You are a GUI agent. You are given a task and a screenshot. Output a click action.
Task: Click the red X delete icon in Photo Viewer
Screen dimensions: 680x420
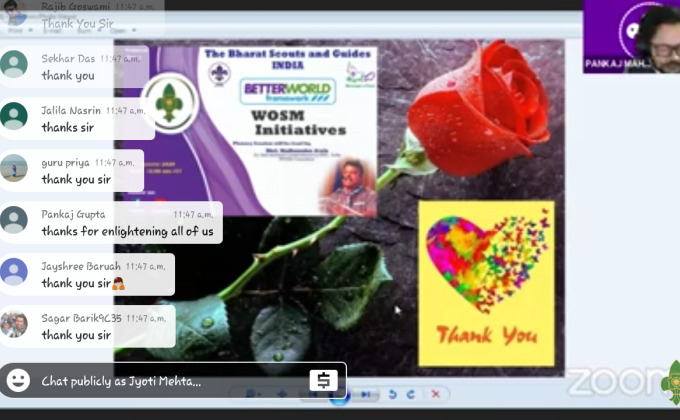(x=436, y=394)
